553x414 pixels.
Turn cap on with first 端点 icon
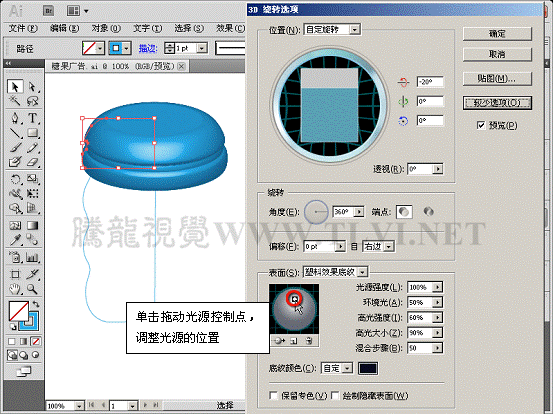404,212
